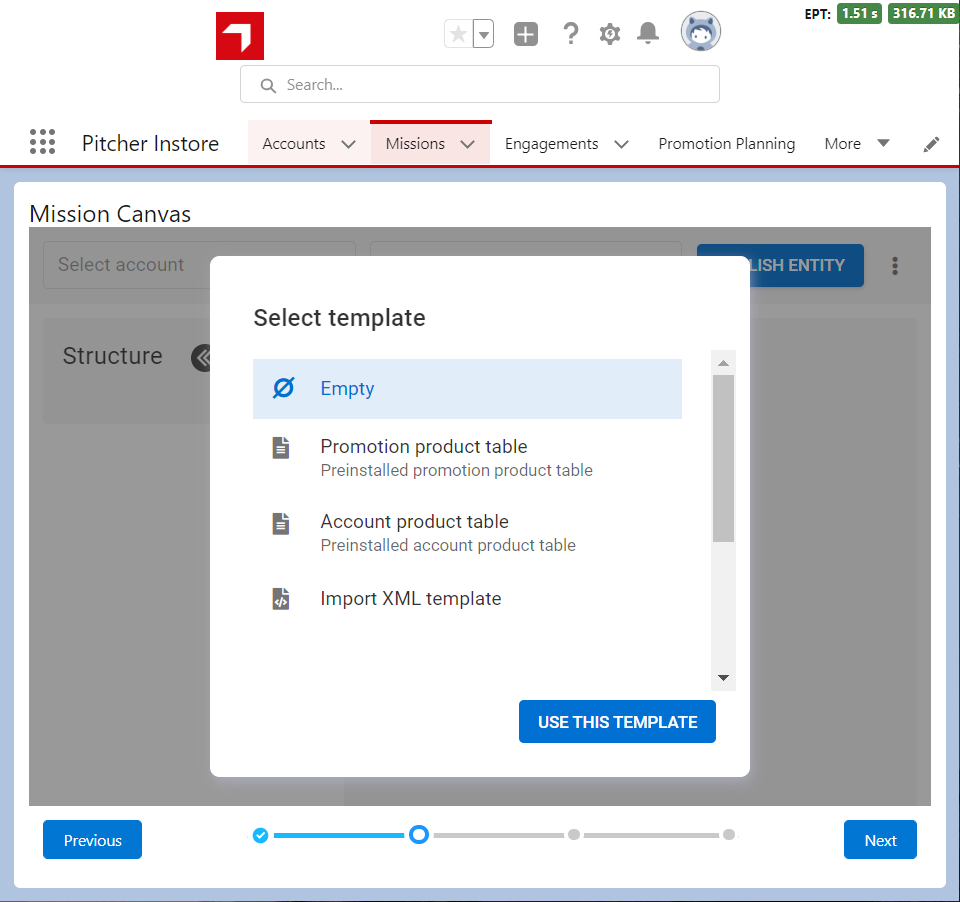This screenshot has height=902, width=960.
Task: Open the Setup gear icon
Action: coord(610,35)
